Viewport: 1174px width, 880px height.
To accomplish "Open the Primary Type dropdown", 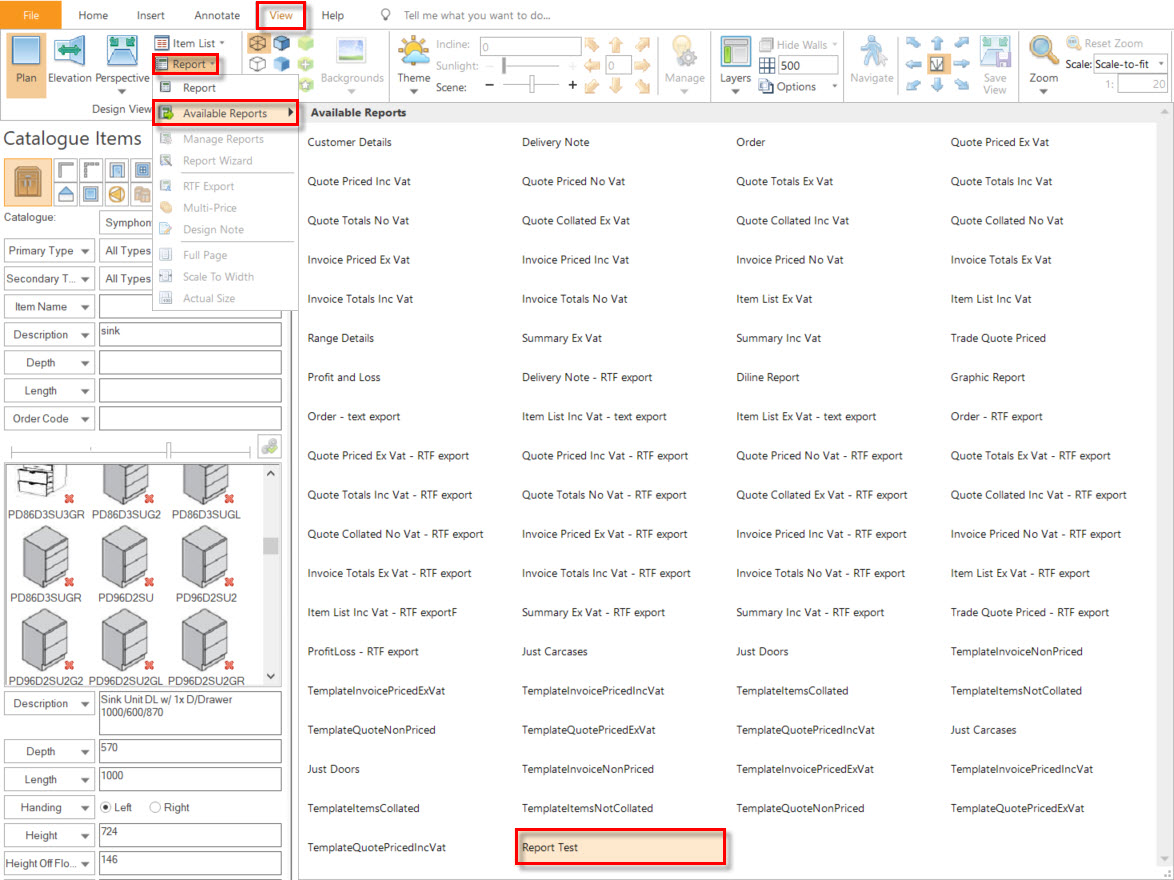I will tap(49, 251).
